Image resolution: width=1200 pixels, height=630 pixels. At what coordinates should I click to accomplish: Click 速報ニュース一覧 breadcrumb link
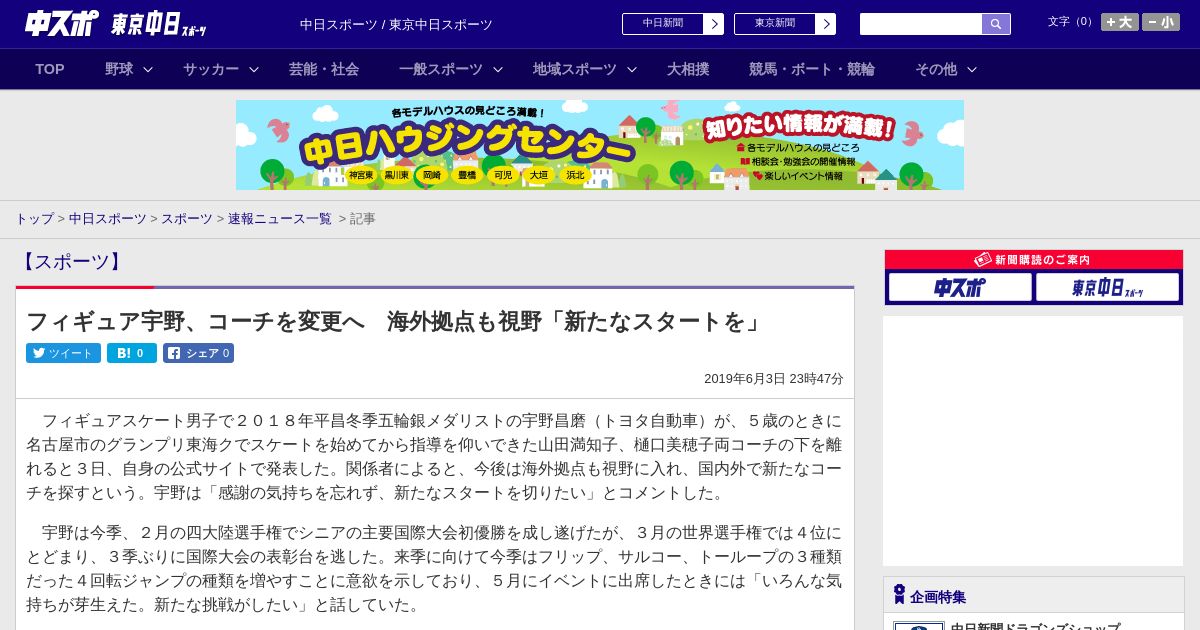(x=280, y=218)
